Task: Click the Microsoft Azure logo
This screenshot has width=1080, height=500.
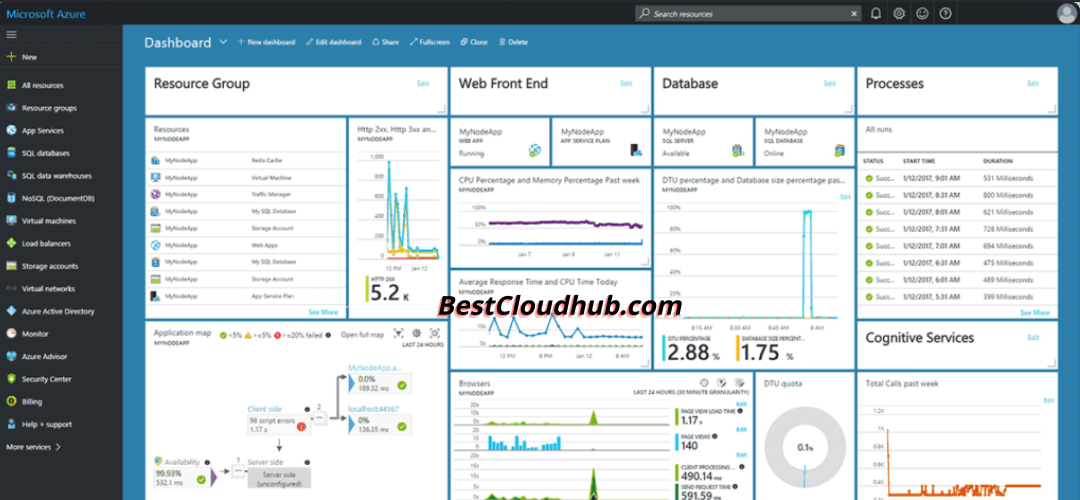Action: point(46,13)
